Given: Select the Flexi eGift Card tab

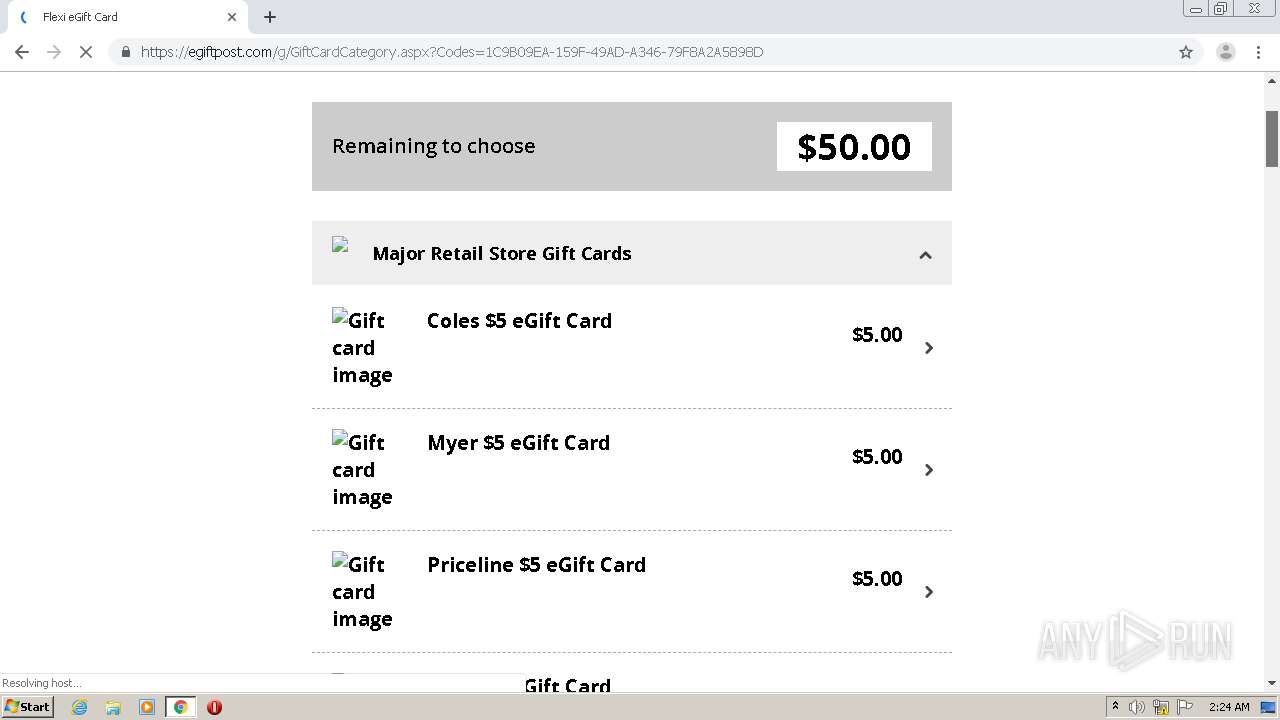Looking at the screenshot, I should pyautogui.click(x=120, y=17).
